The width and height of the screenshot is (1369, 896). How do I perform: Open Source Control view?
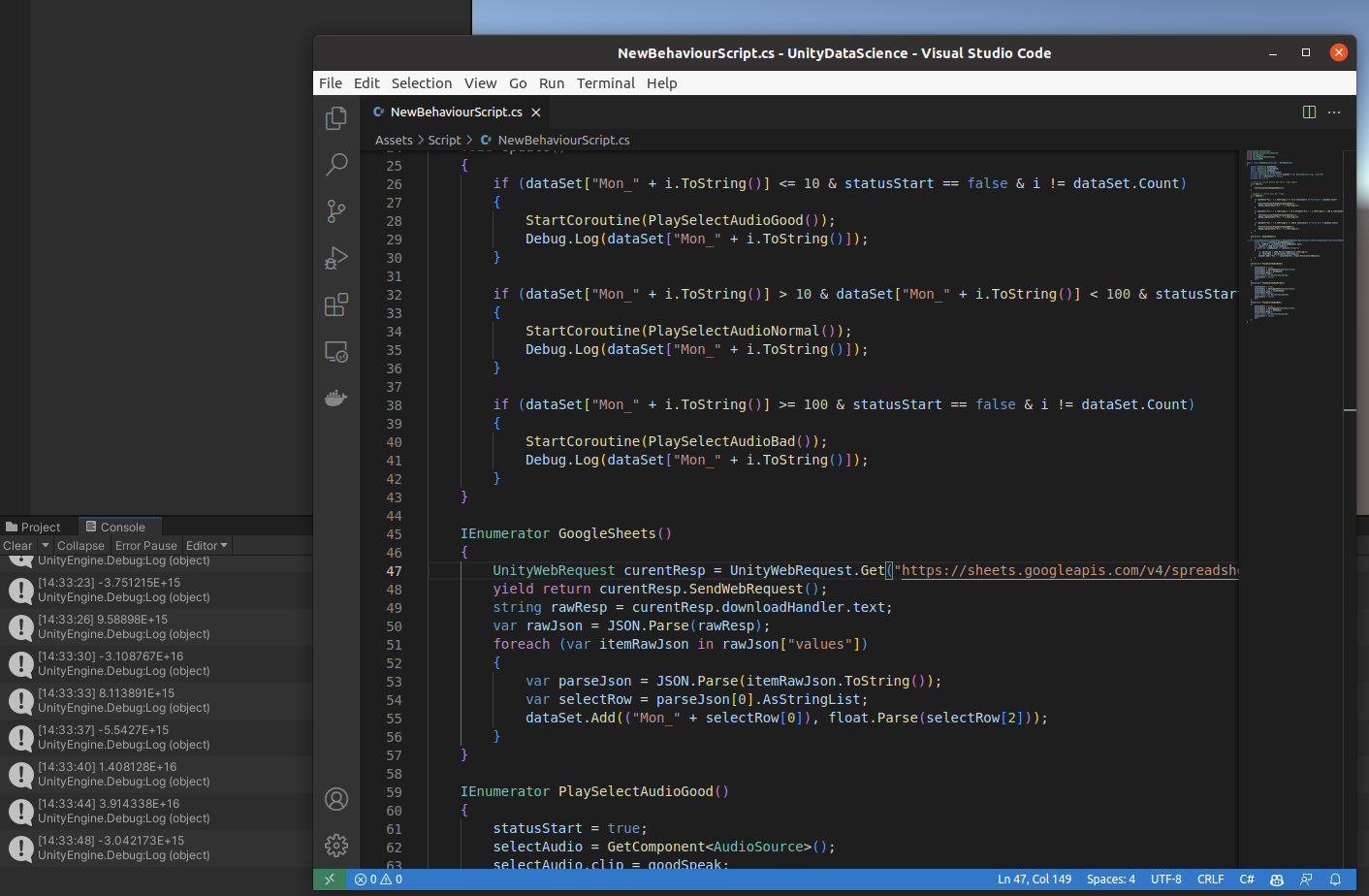point(336,210)
